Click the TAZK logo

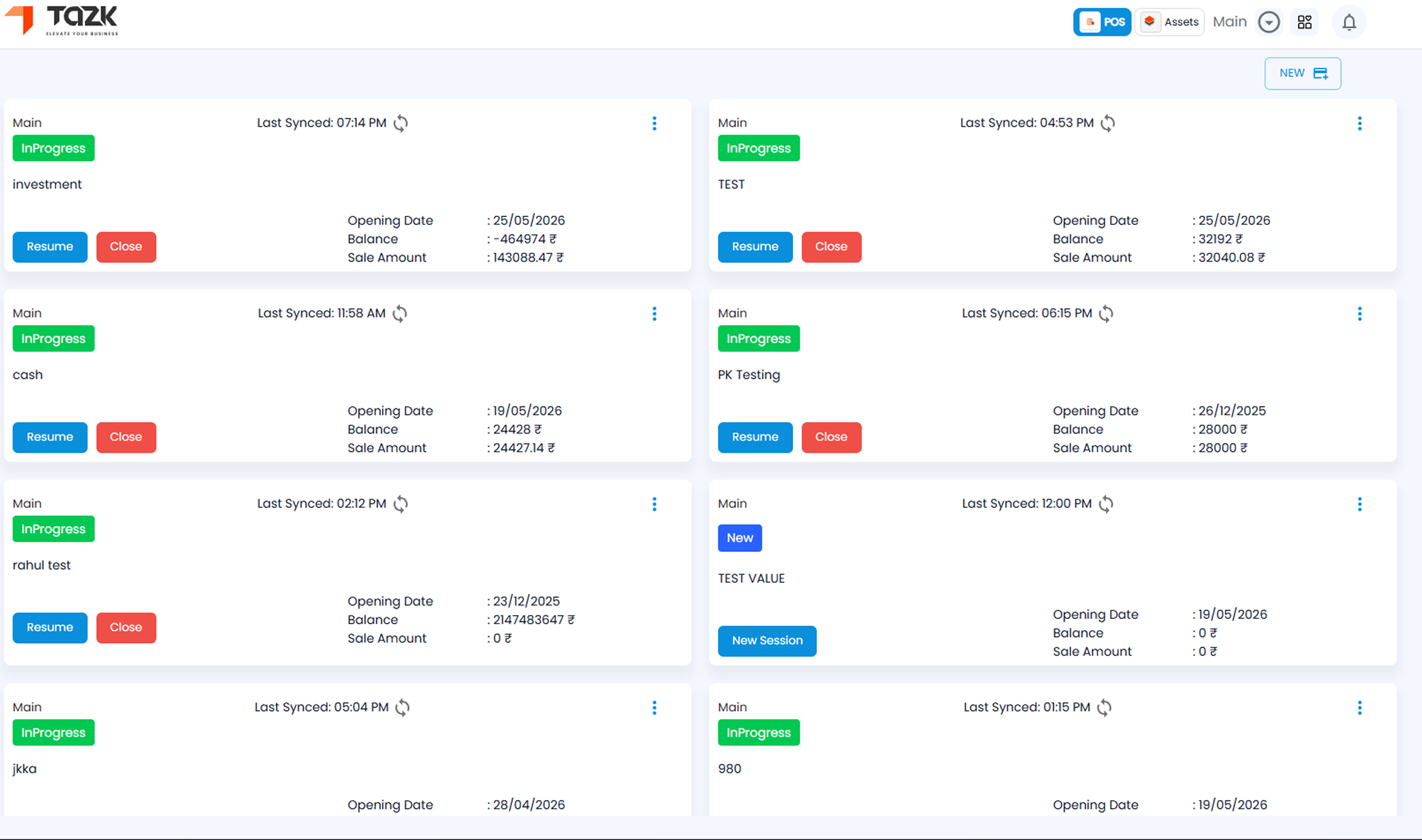61,20
